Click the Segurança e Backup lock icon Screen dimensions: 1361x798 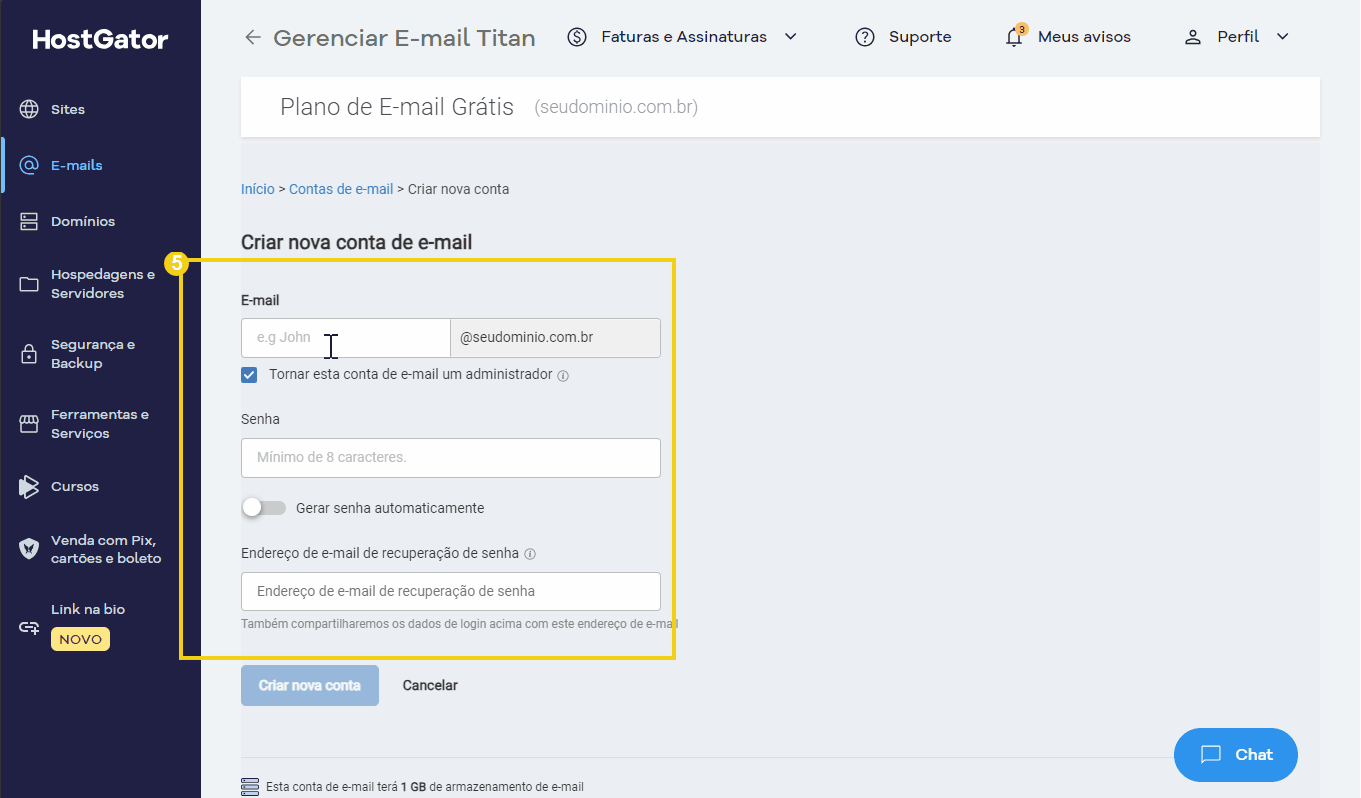coord(29,354)
